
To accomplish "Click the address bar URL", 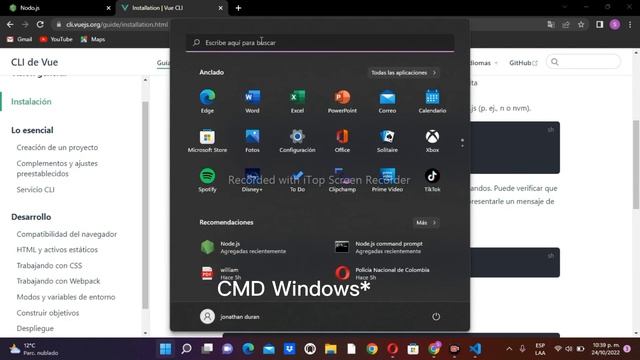I will point(117,24).
